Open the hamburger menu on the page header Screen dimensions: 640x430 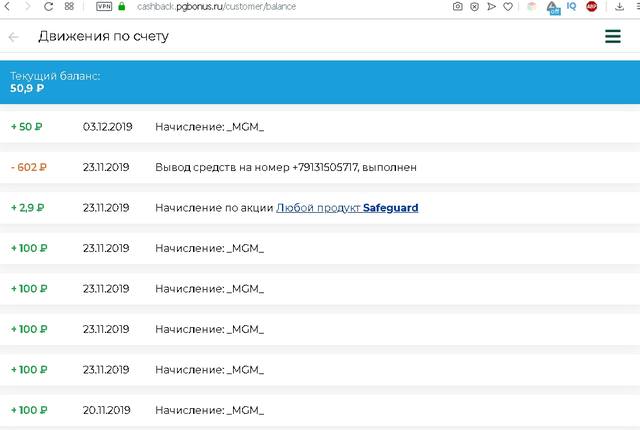613,37
